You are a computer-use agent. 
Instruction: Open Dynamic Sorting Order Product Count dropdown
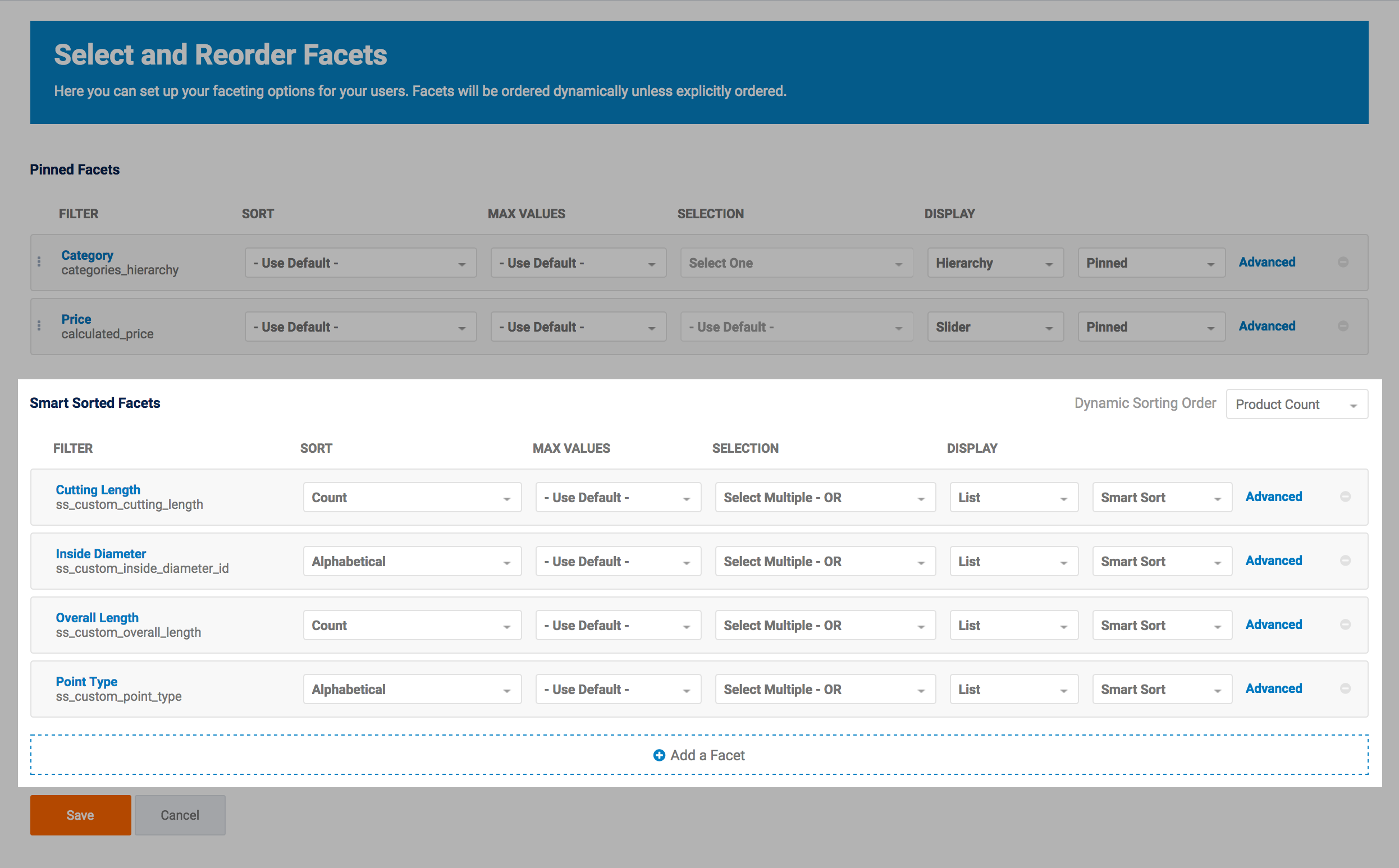click(x=1296, y=404)
